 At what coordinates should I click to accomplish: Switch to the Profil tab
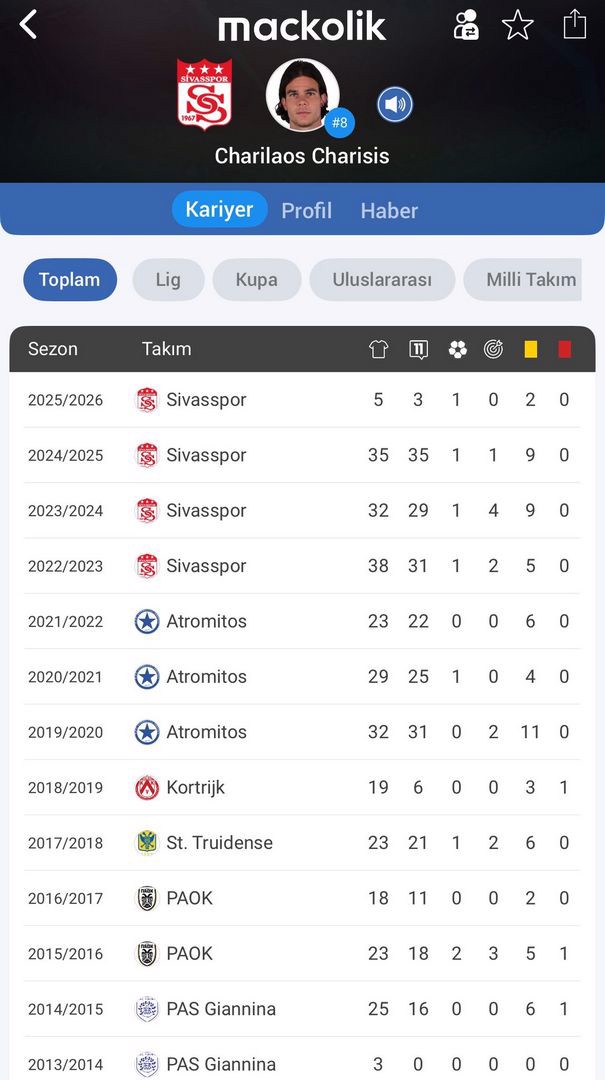click(306, 211)
